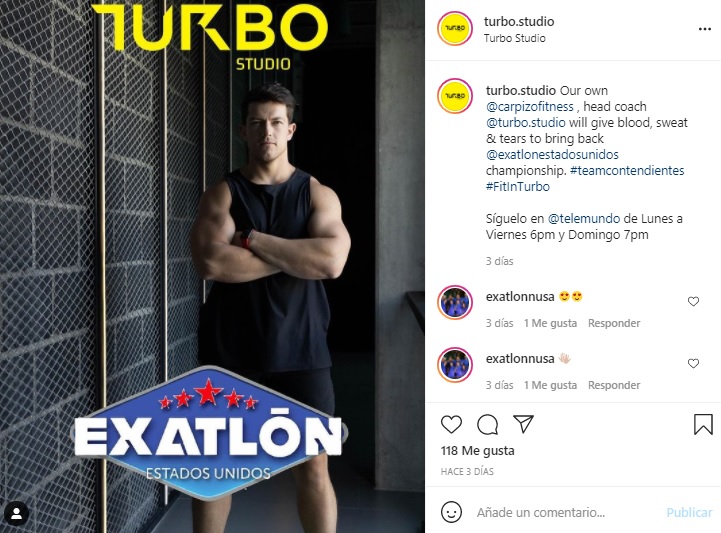Focus the Añade un comentario field

click(x=566, y=512)
